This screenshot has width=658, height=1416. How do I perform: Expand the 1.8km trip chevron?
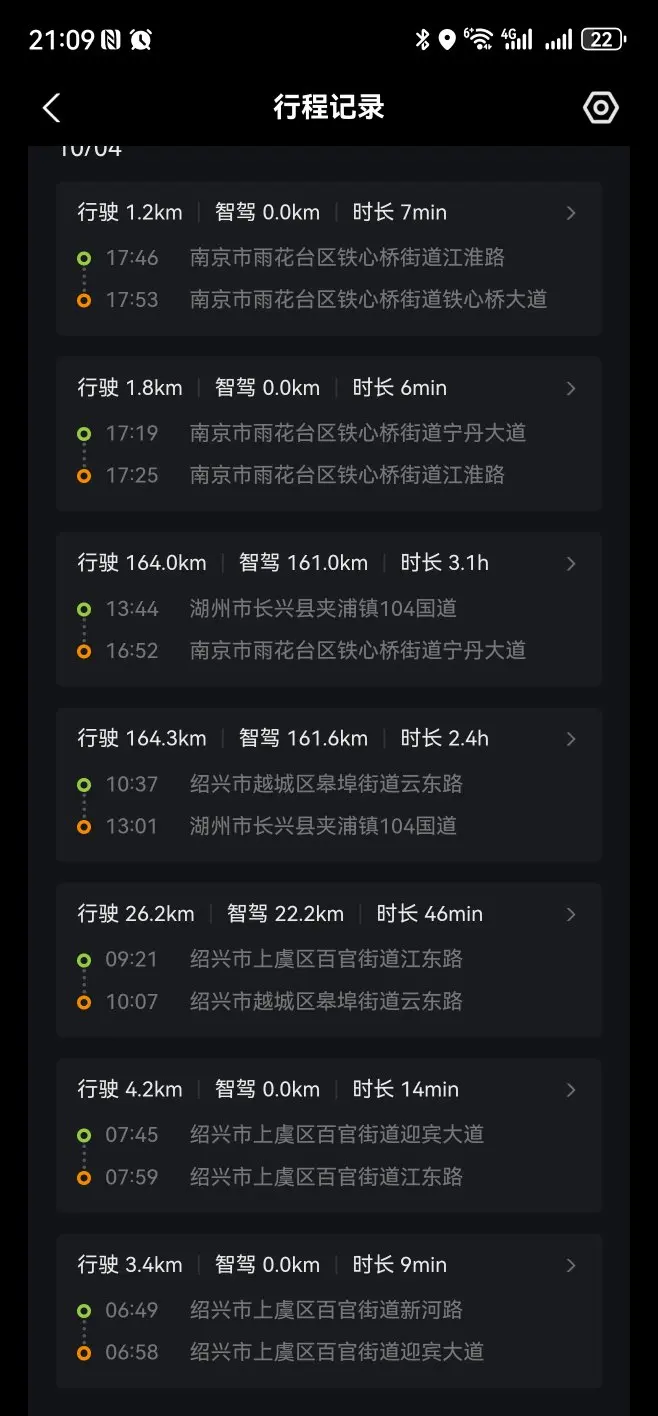click(571, 388)
